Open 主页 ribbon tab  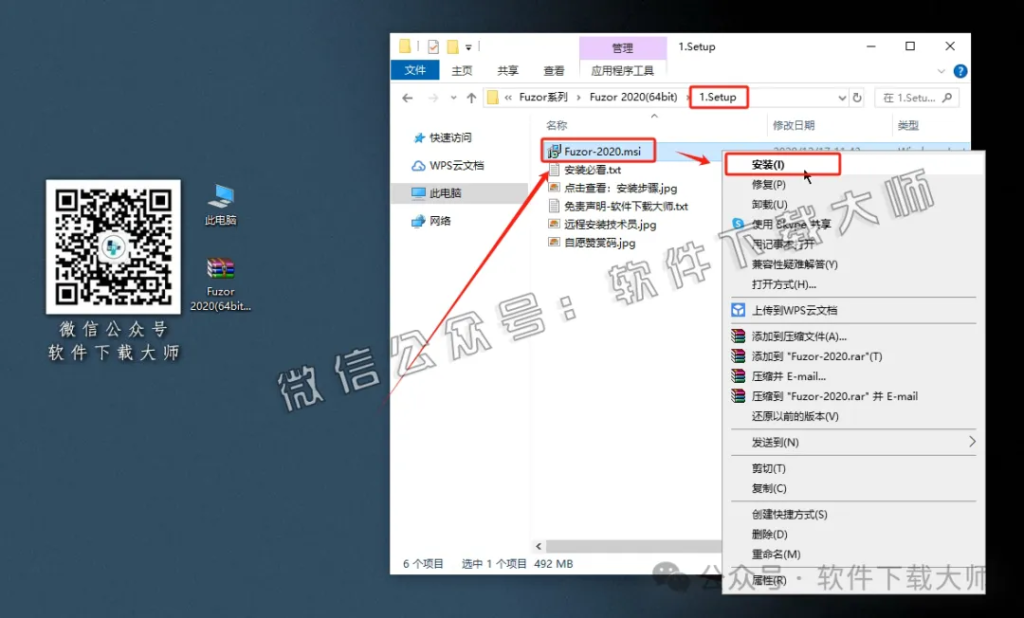[x=462, y=71]
